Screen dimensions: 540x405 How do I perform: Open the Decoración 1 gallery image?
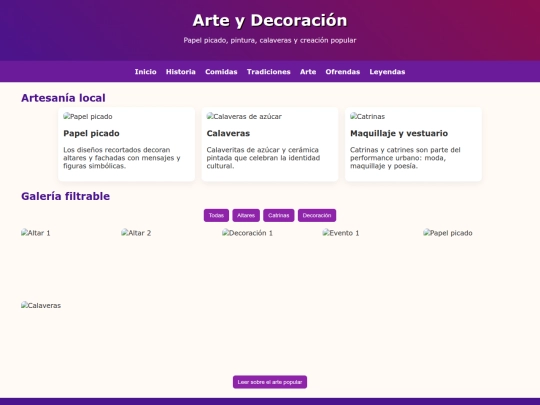click(x=247, y=233)
